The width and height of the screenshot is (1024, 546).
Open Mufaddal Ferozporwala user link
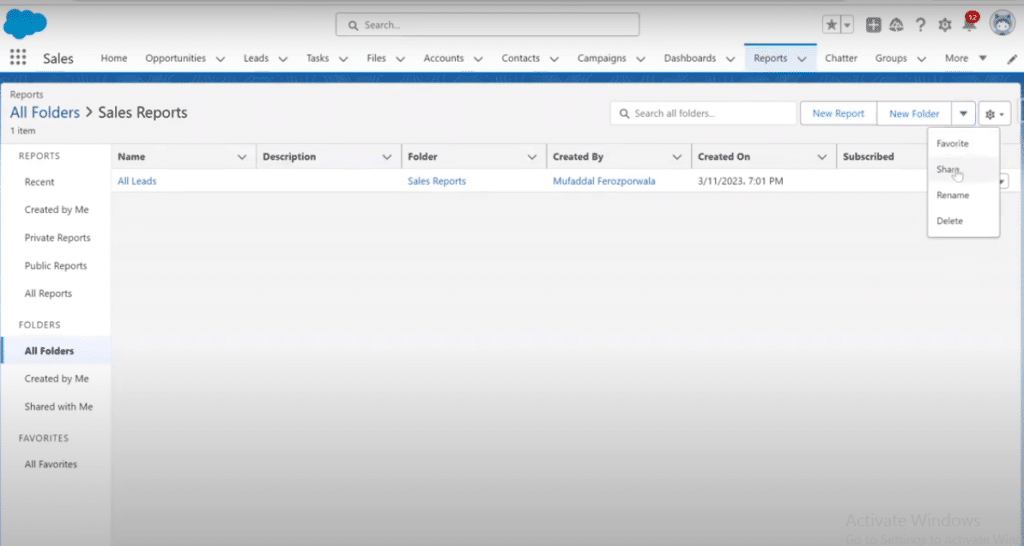603,181
